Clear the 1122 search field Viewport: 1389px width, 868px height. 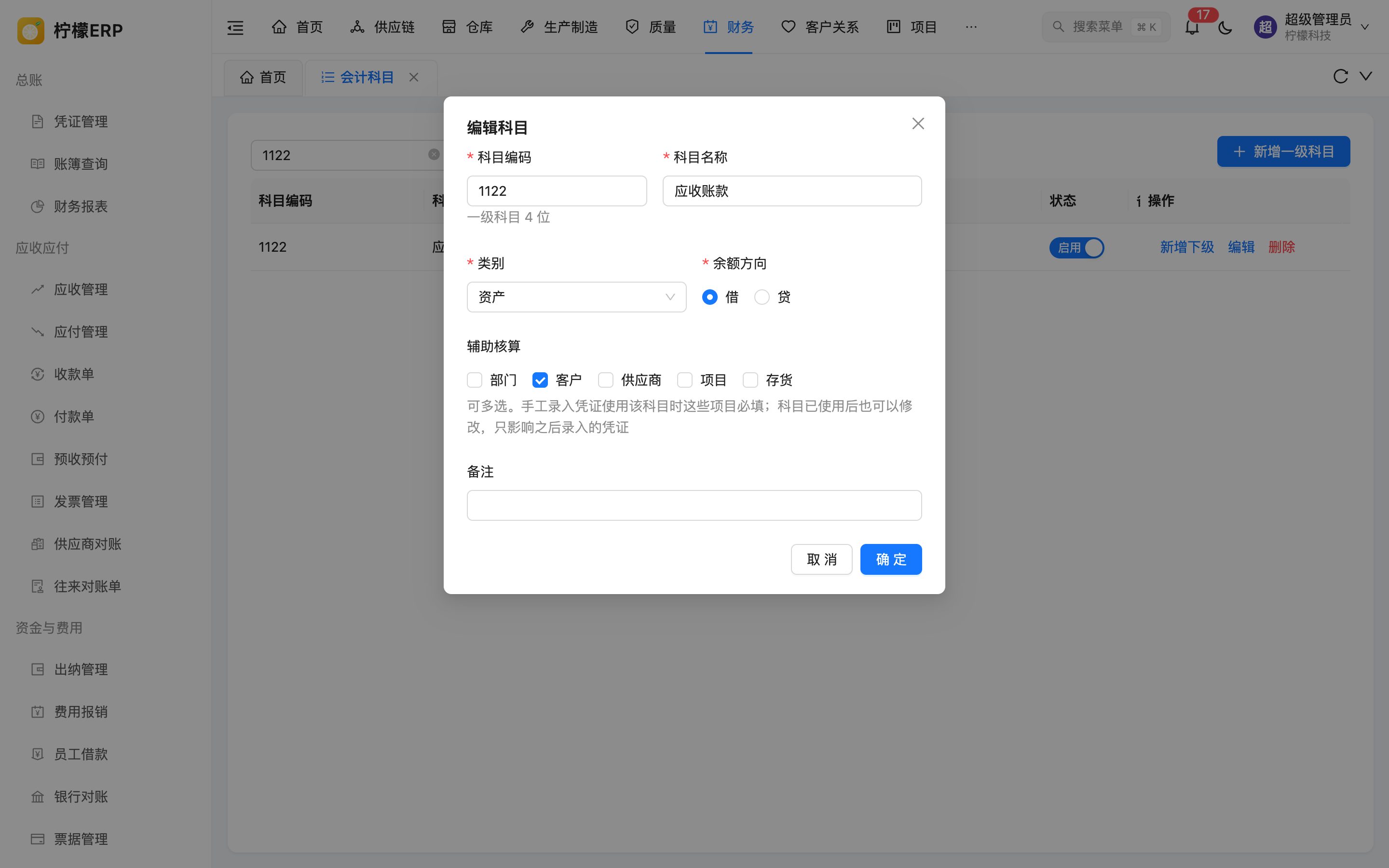434,154
